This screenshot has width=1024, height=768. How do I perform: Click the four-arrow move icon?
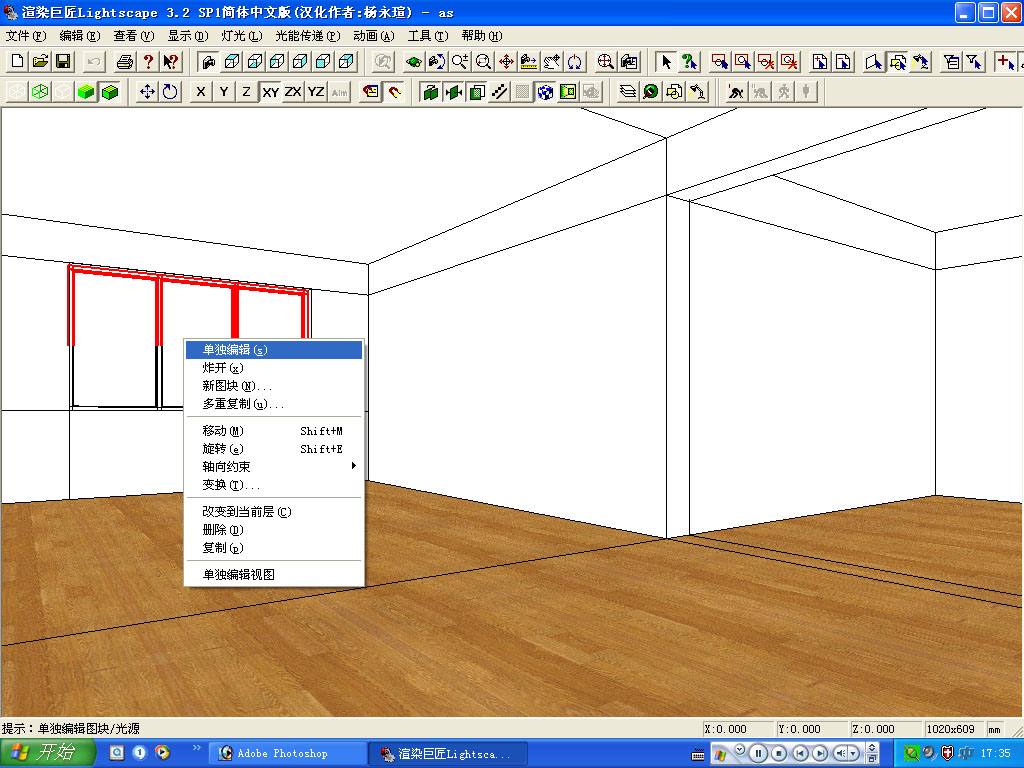pos(147,92)
